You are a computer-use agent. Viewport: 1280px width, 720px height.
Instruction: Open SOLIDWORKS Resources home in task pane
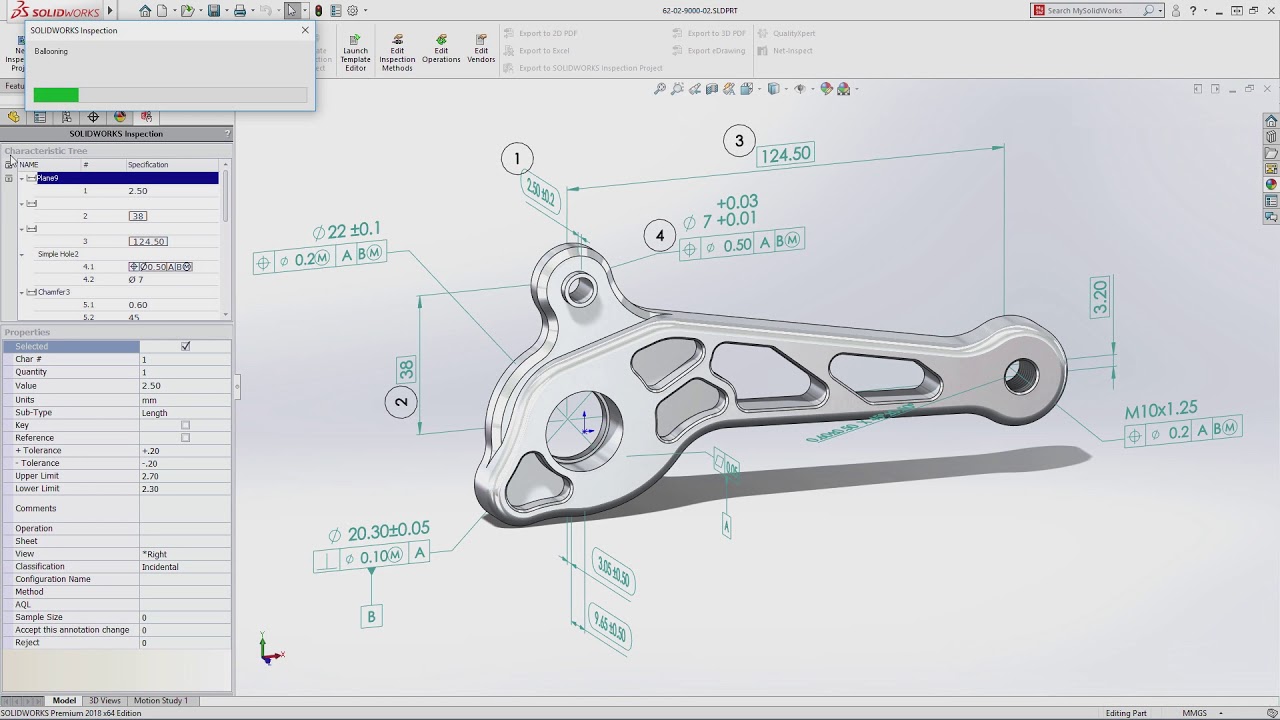(1271, 121)
